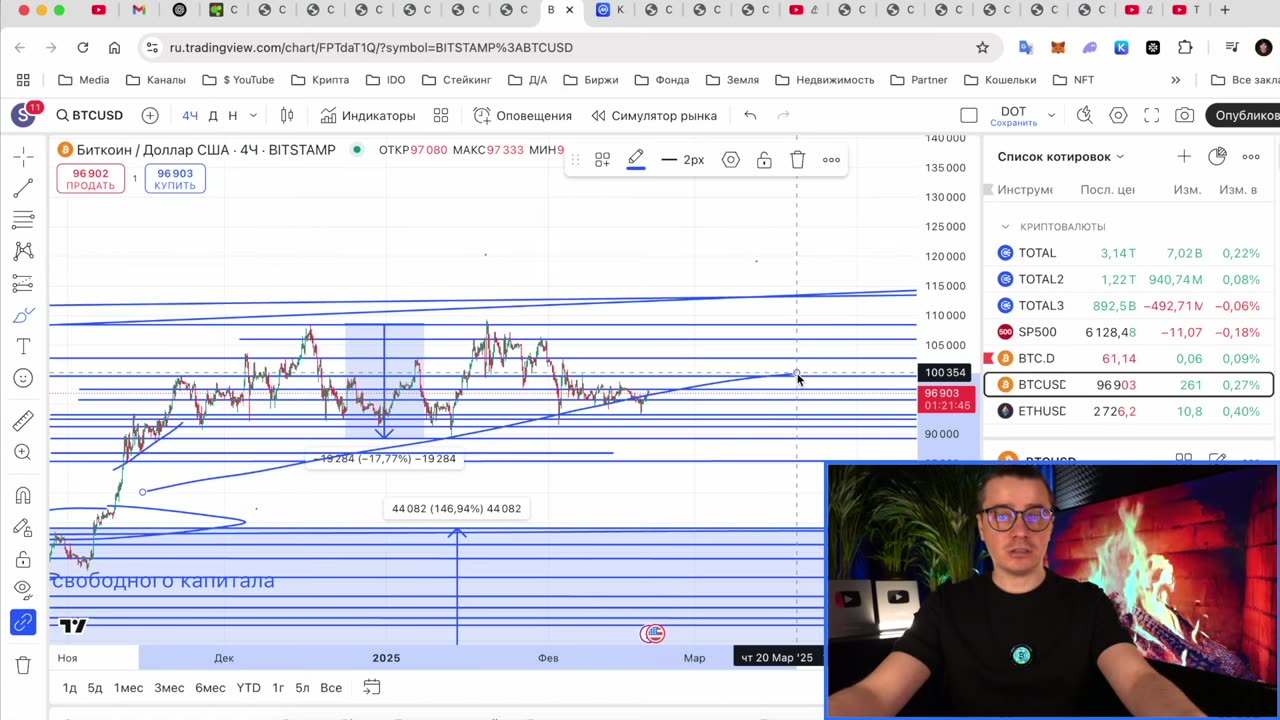Open drawing templates in floating toolbar
Viewport: 1280px width, 720px height.
(602, 160)
